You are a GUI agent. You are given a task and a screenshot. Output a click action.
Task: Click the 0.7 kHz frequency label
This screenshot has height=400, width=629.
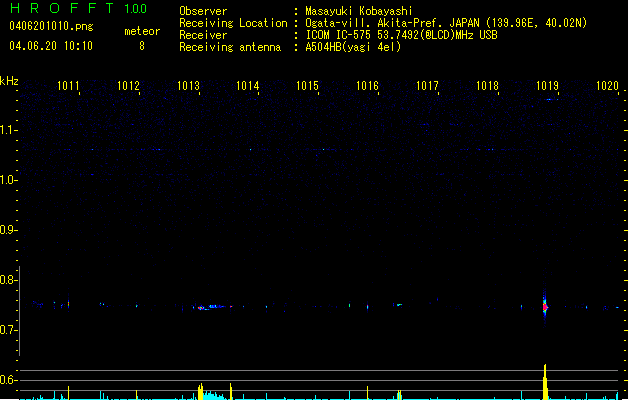[8, 330]
